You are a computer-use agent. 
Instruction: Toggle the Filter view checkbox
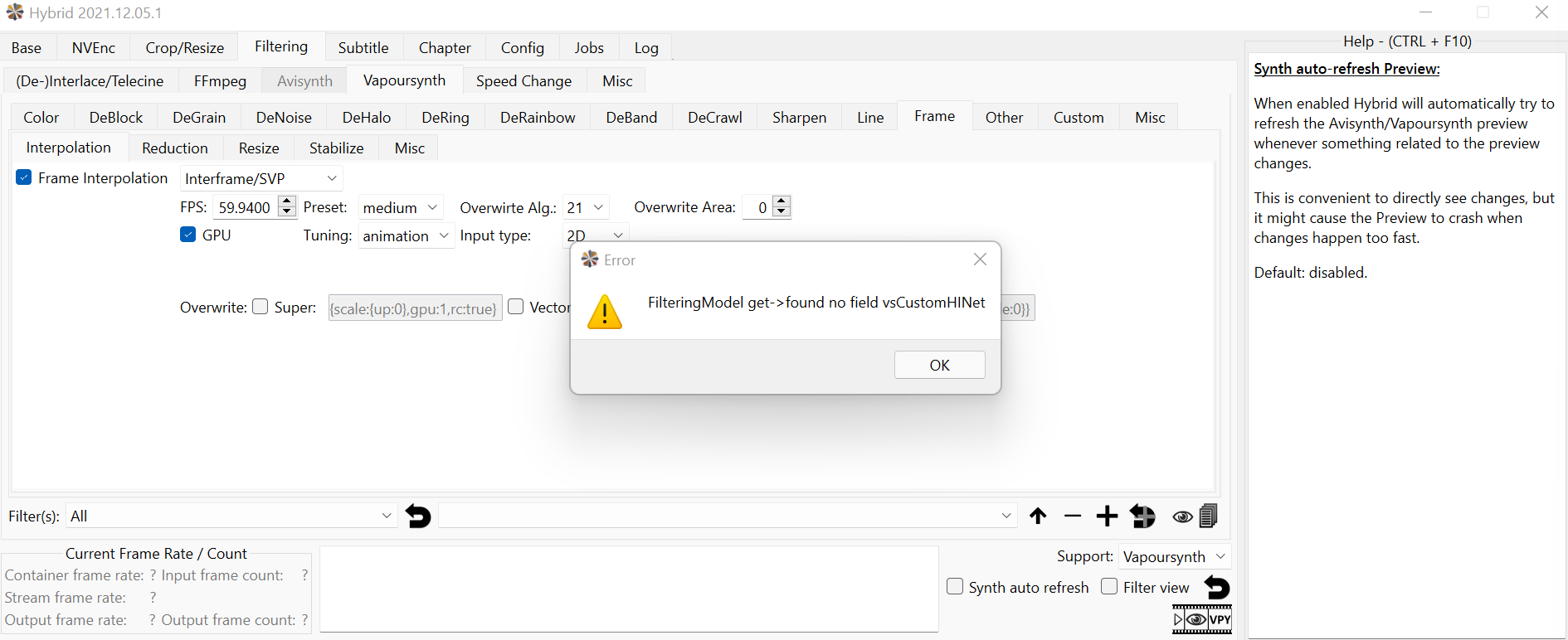coord(1109,587)
